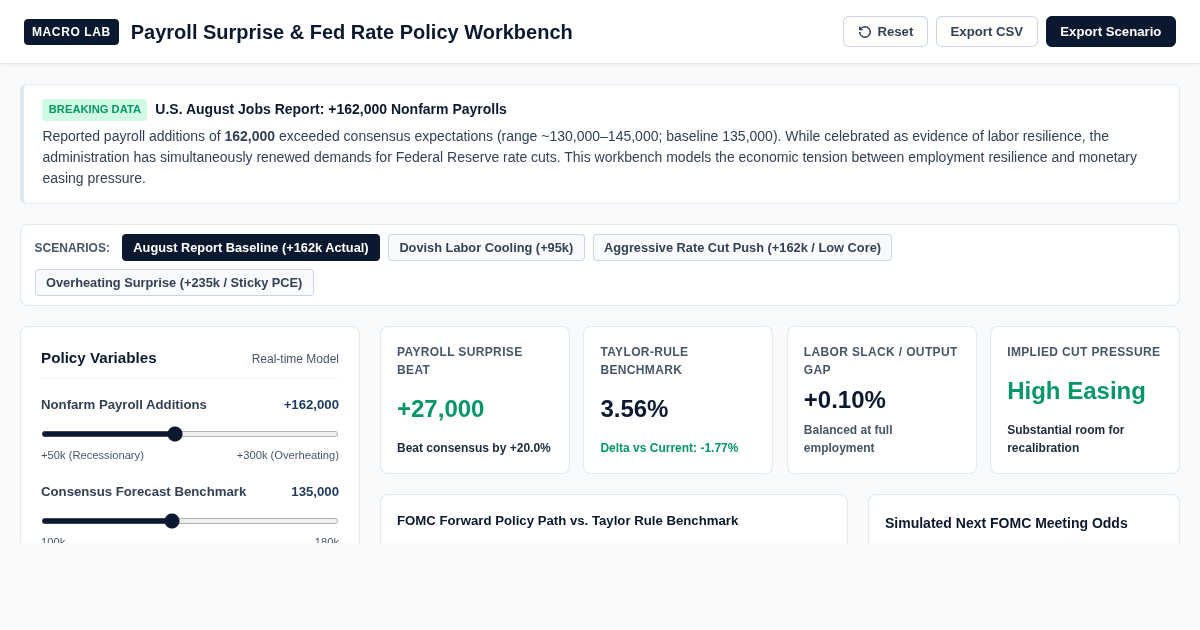Click the +162,000 payroll additions value
Viewport: 1200px width, 630px height.
pos(311,405)
